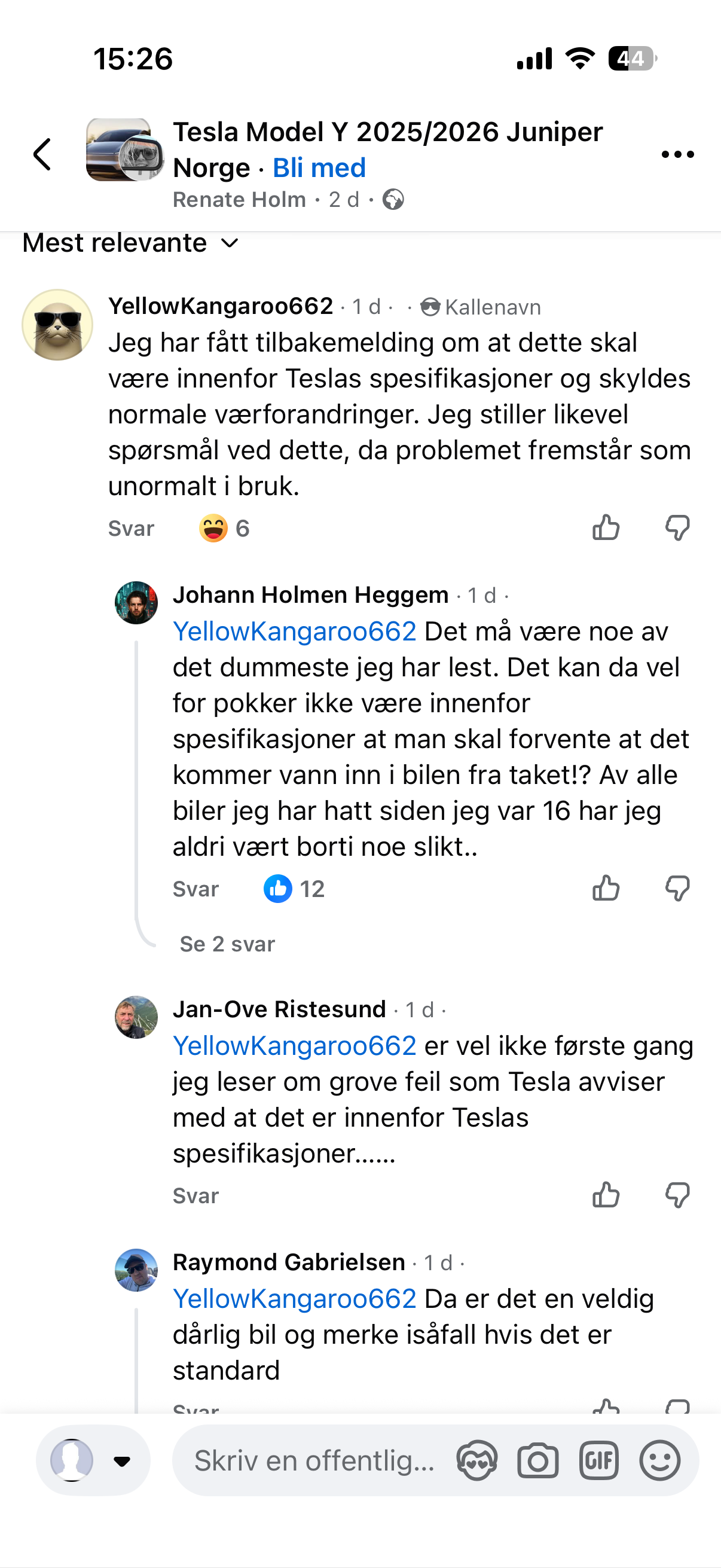Thumbs up Jan-Ove Ristesund's comment
The width and height of the screenshot is (721, 1568).
click(x=606, y=1195)
